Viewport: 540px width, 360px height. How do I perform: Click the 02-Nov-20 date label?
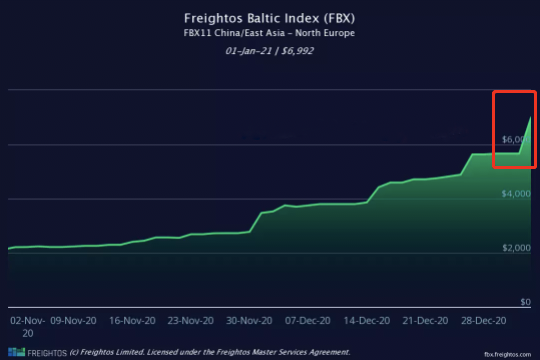click(x=28, y=327)
